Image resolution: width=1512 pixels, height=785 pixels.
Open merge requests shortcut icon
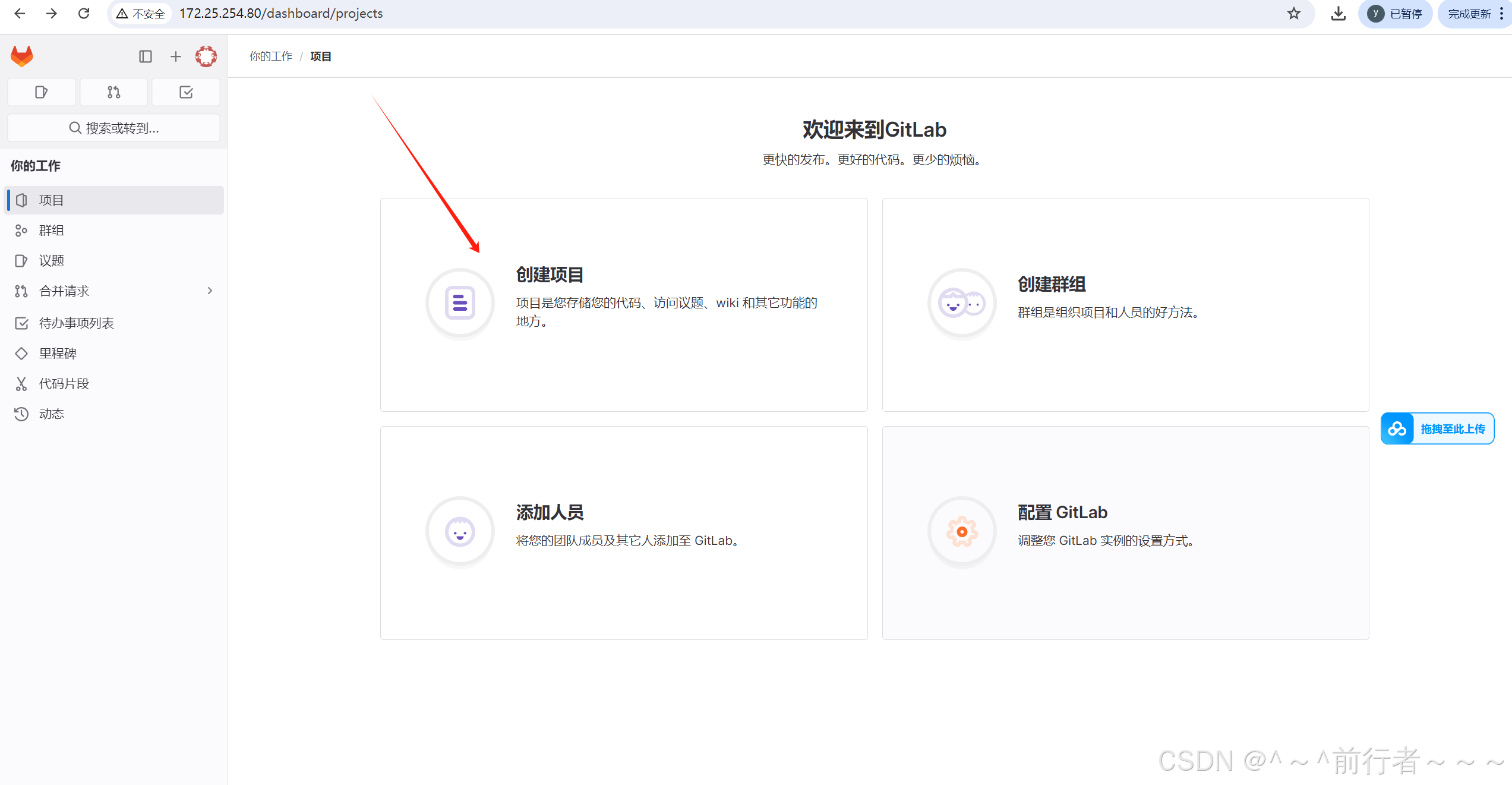click(x=113, y=92)
